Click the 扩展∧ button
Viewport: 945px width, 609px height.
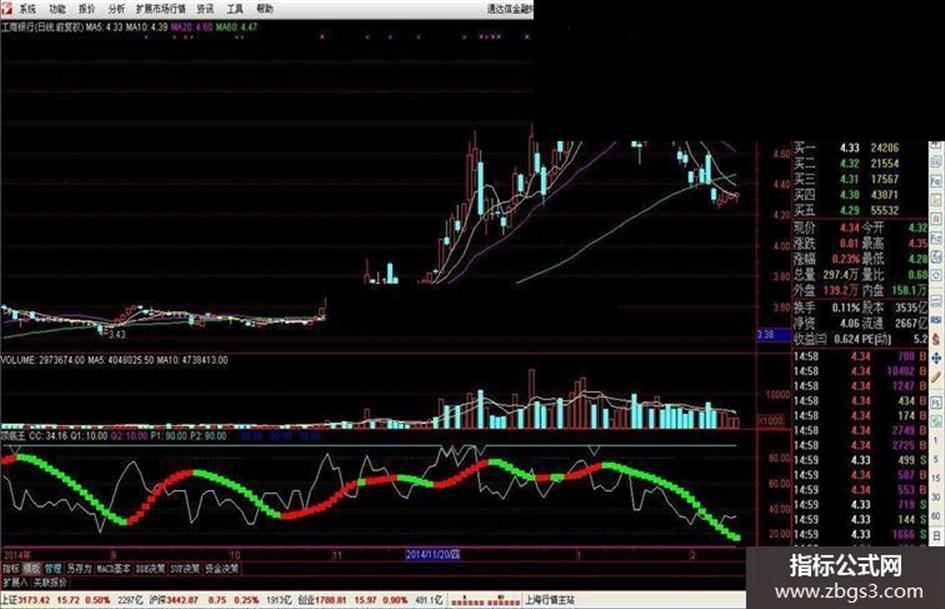click(15, 582)
